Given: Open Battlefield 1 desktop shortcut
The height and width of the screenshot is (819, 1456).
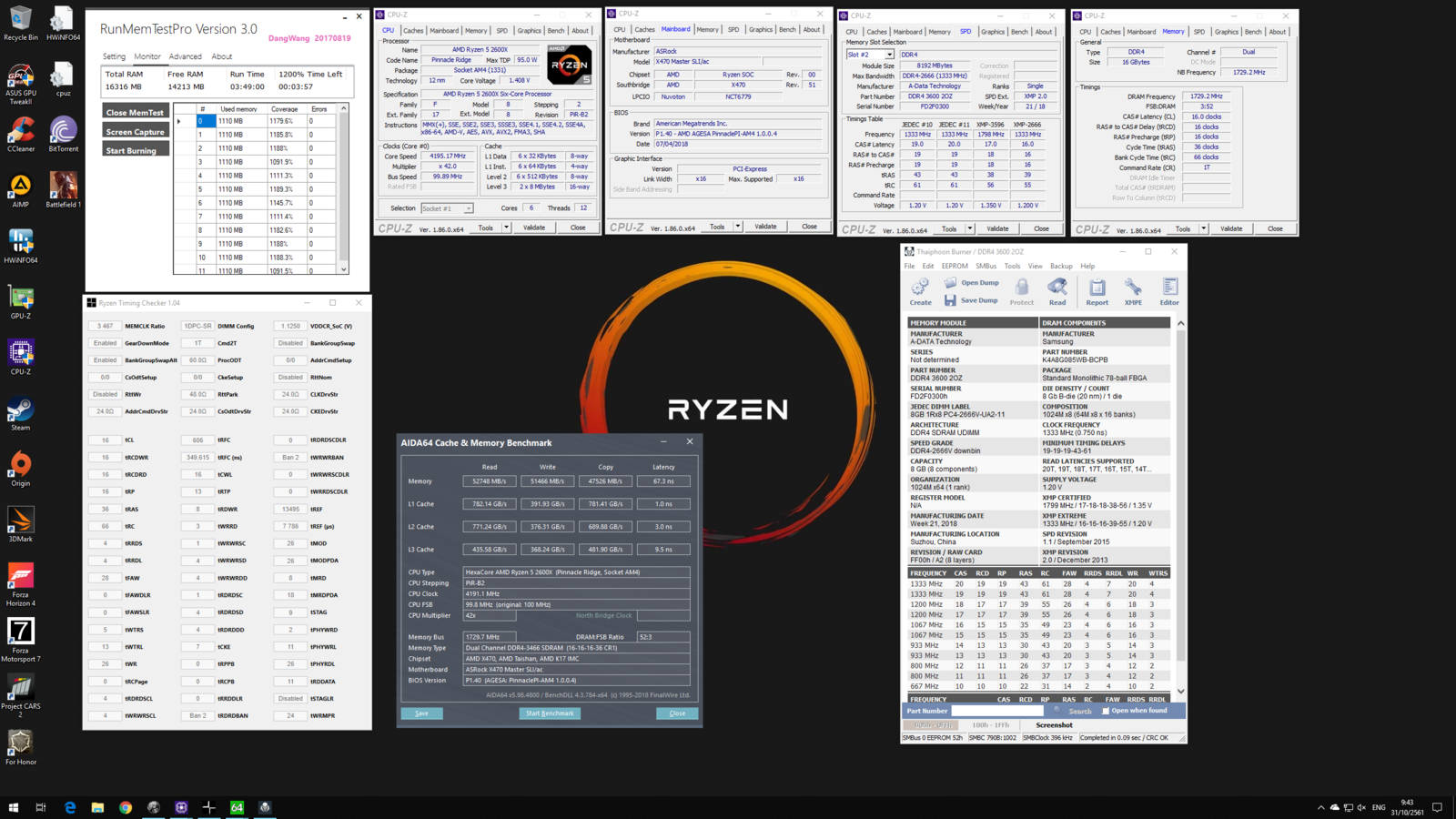Looking at the screenshot, I should point(63,191).
